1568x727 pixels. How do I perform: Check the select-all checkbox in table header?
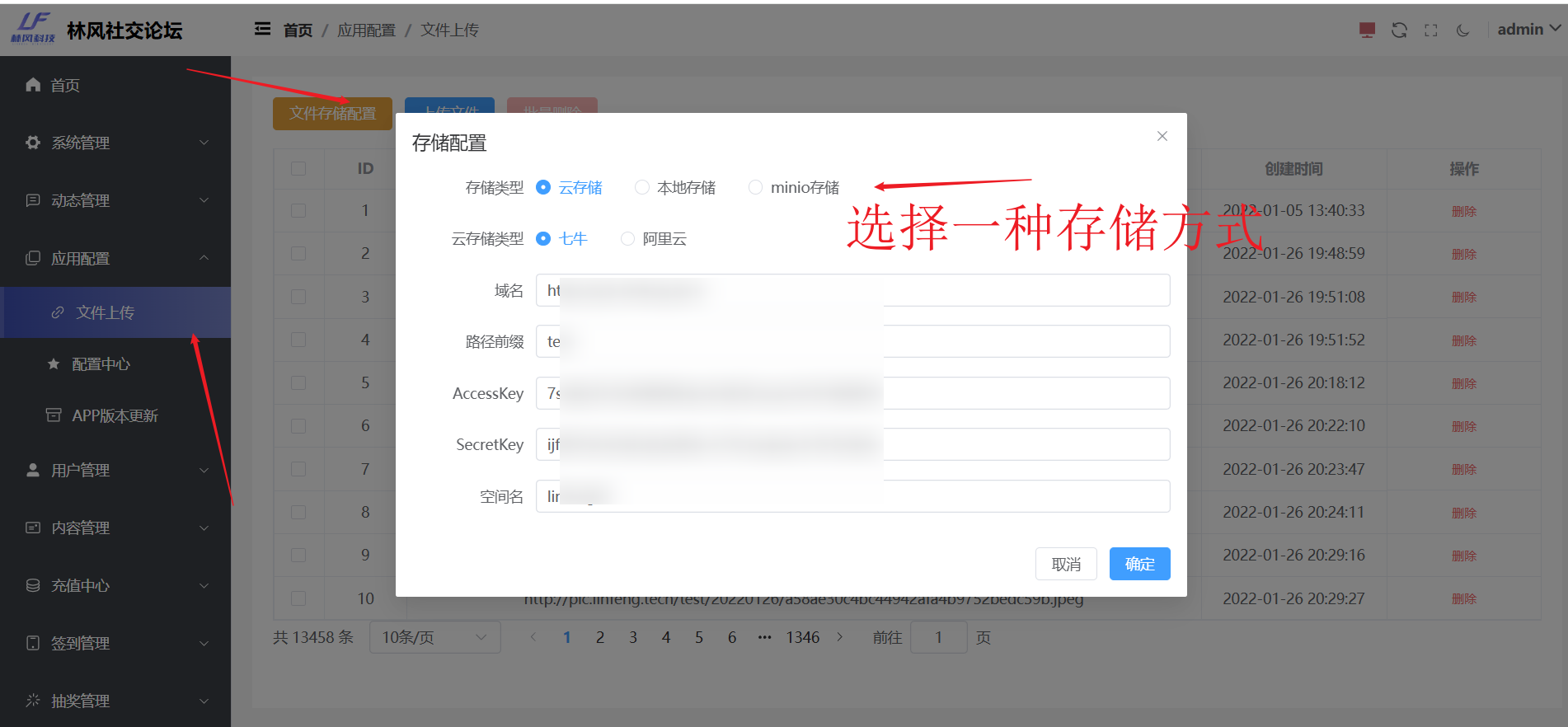[x=298, y=168]
